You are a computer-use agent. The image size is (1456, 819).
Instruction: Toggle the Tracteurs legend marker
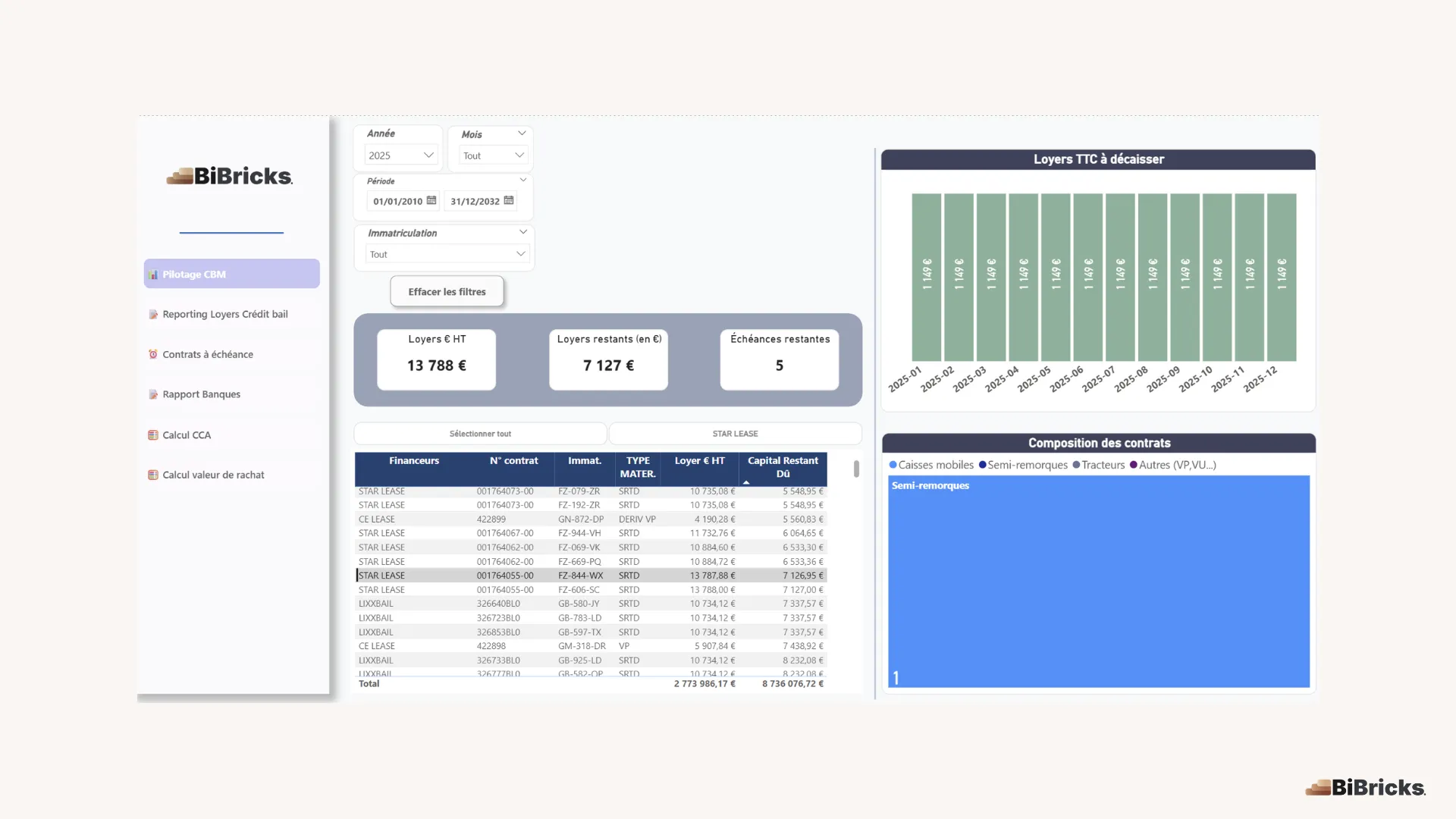[1077, 465]
